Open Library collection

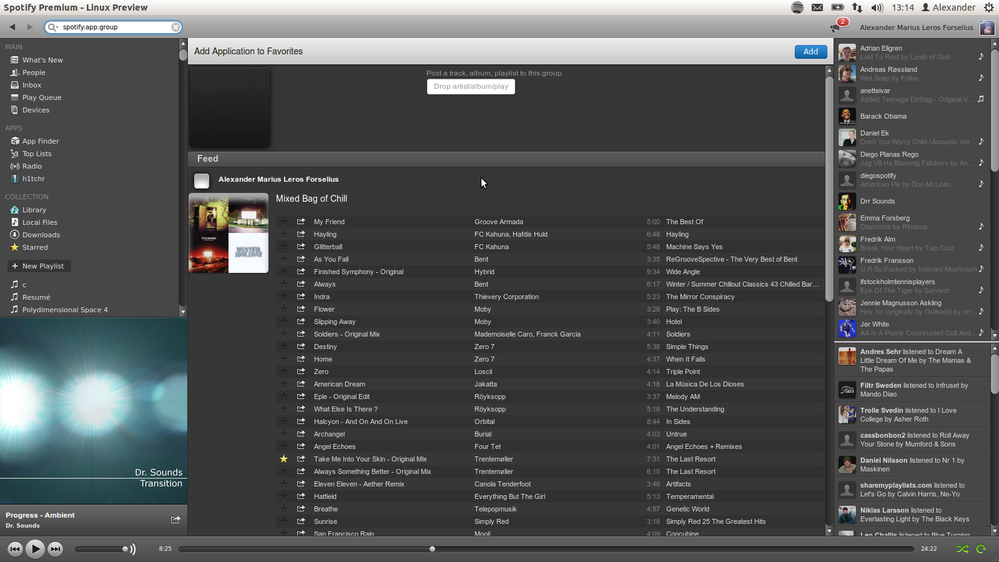click(34, 210)
